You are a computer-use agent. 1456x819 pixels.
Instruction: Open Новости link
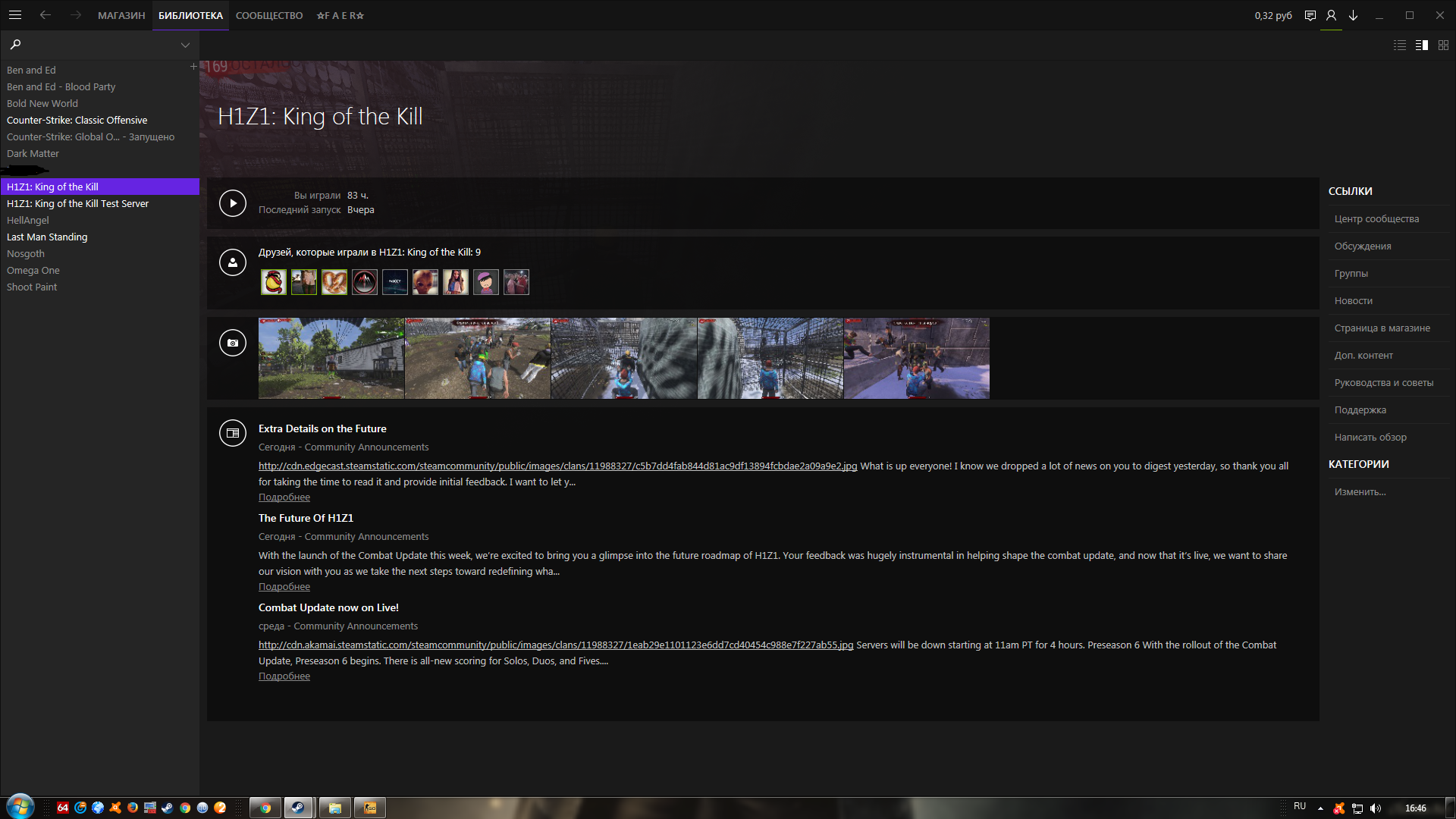point(1354,301)
